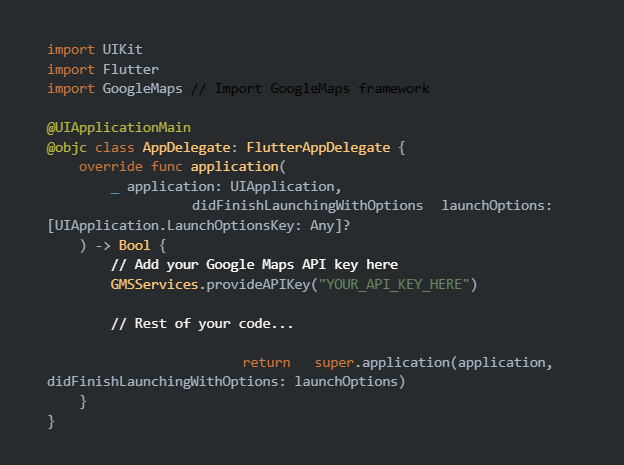The width and height of the screenshot is (624, 465).
Task: Click the word Flutter in the second import
Action: 131,69
